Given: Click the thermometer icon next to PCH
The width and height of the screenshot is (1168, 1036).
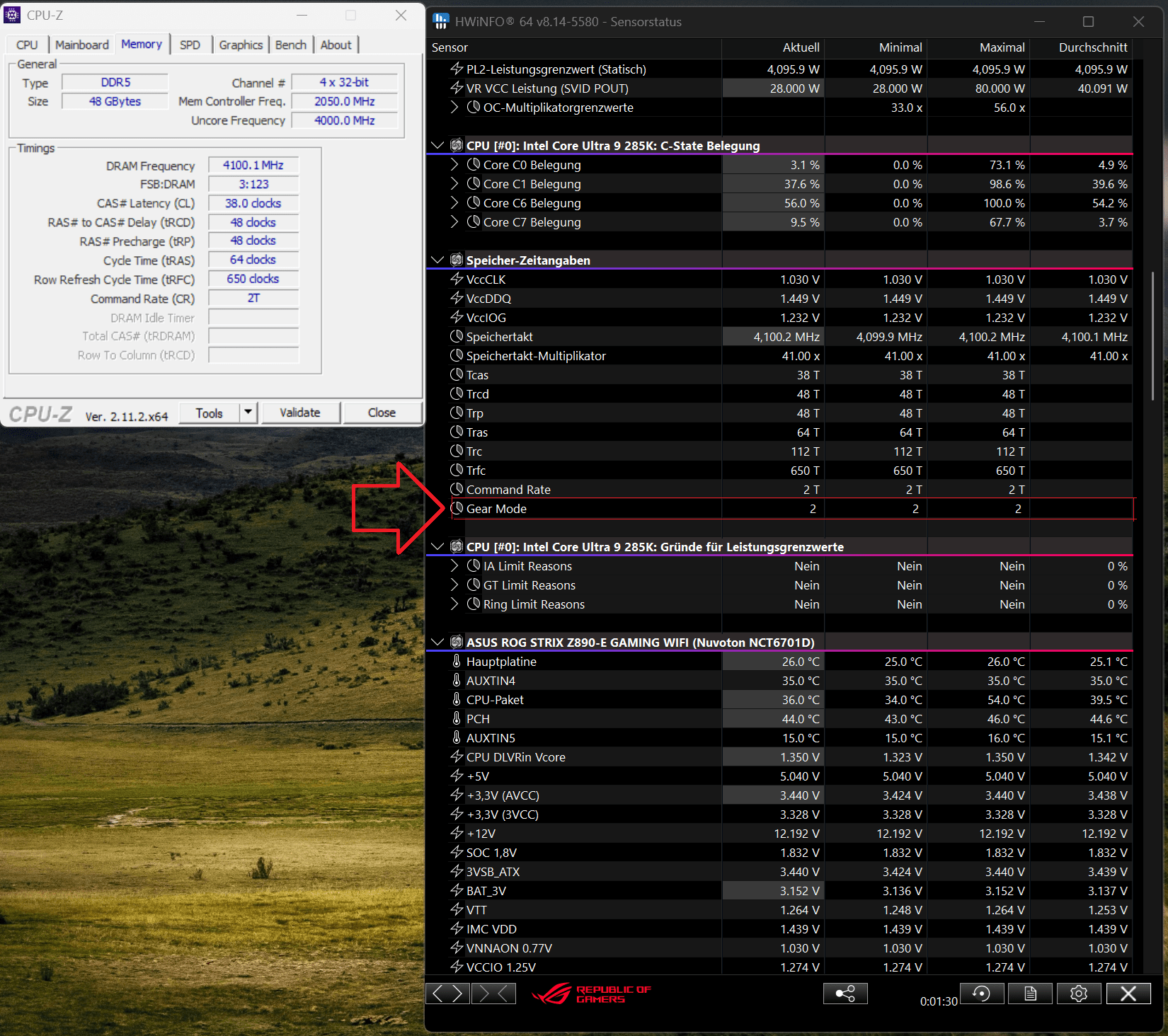Looking at the screenshot, I should coord(457,718).
